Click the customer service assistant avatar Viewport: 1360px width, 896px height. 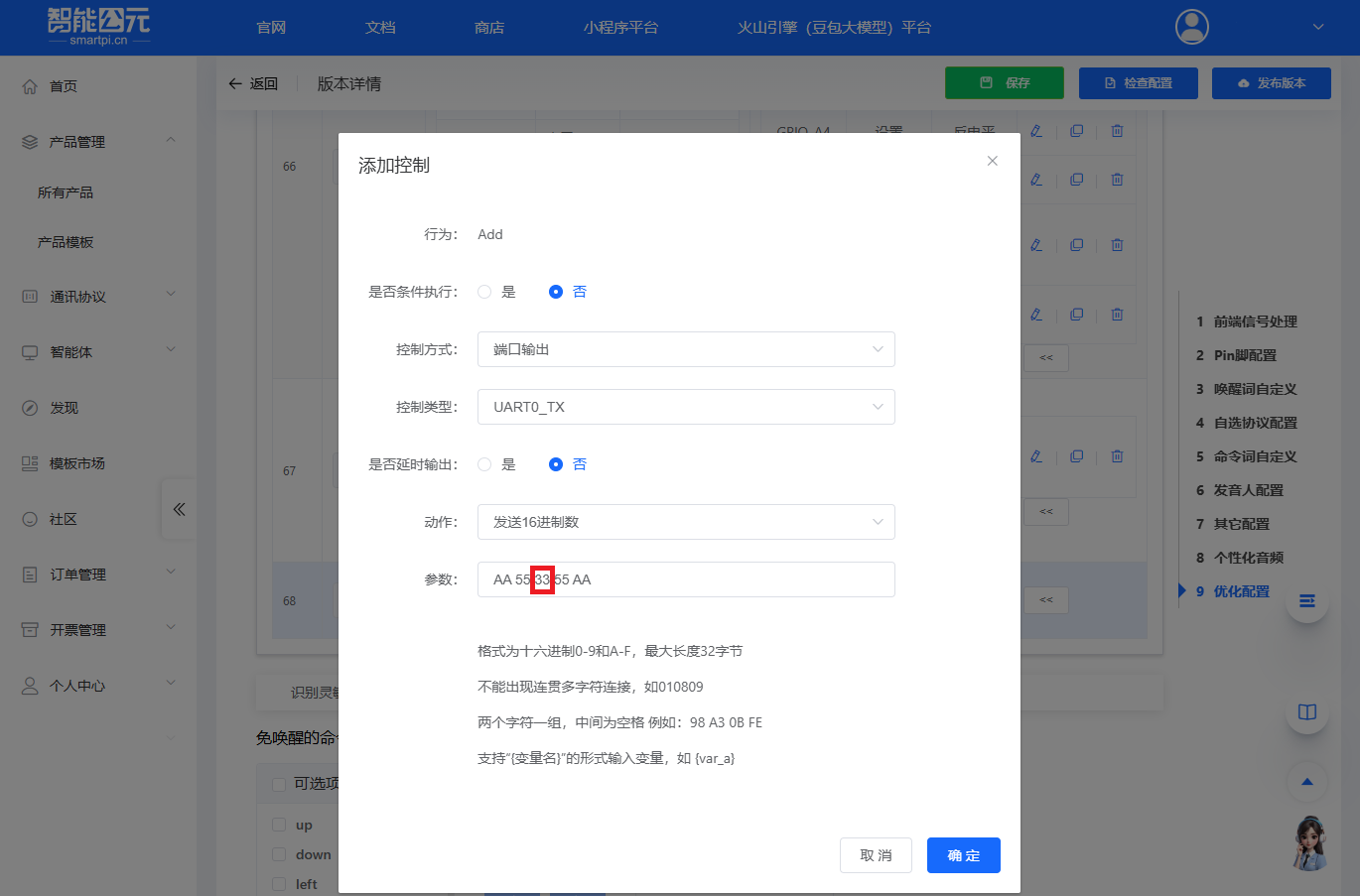[x=1309, y=843]
